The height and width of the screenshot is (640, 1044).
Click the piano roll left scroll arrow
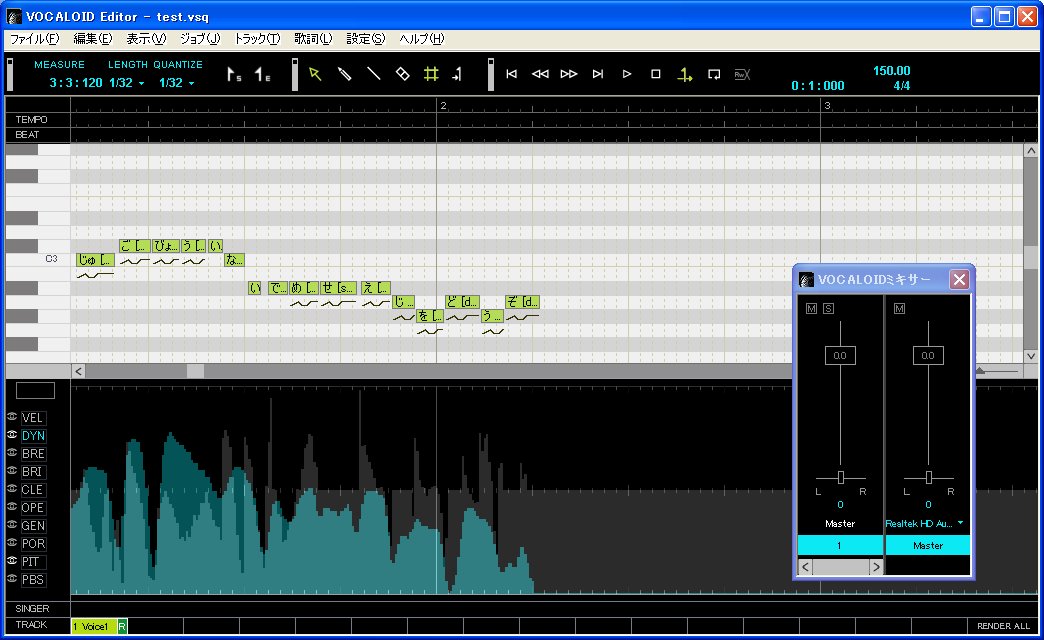pyautogui.click(x=79, y=371)
